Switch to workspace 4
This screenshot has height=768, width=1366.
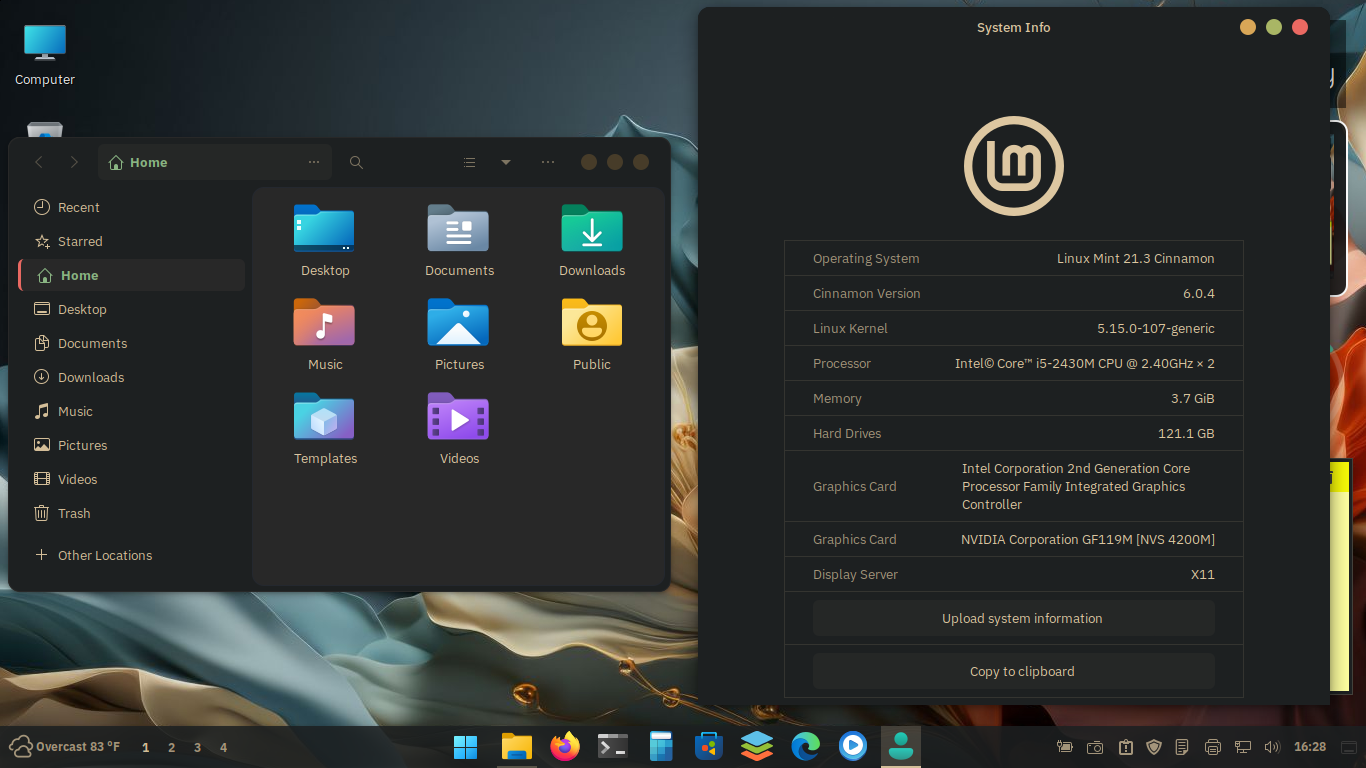coord(223,747)
